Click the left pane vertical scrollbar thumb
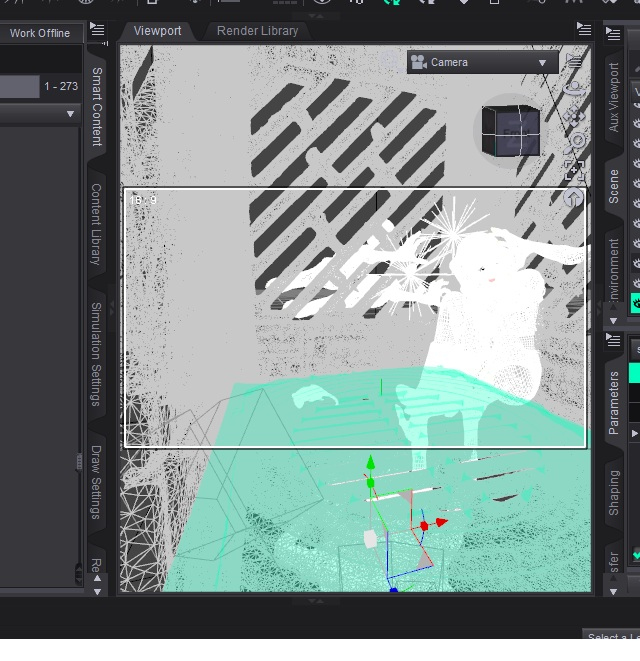Screen dimensions: 640x661 click(x=79, y=572)
